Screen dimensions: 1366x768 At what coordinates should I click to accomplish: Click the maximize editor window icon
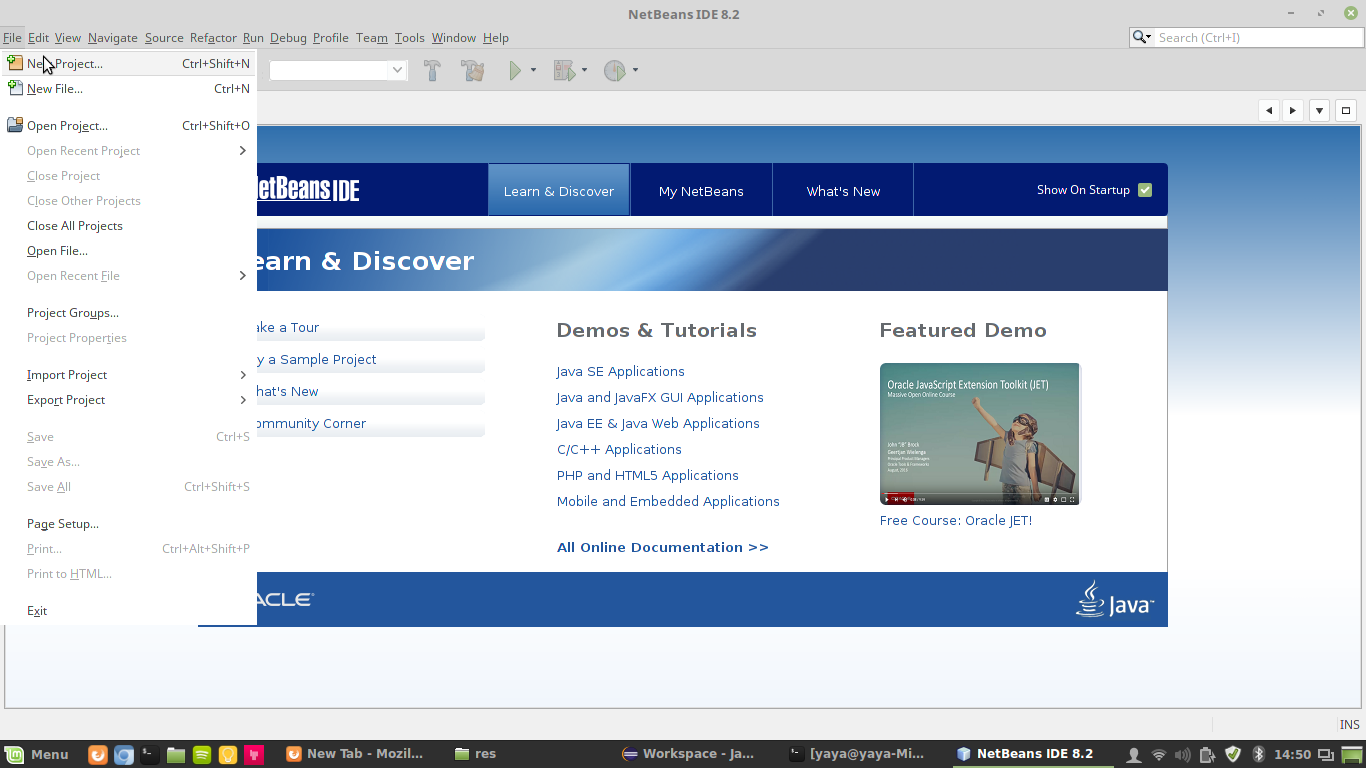pos(1346,110)
